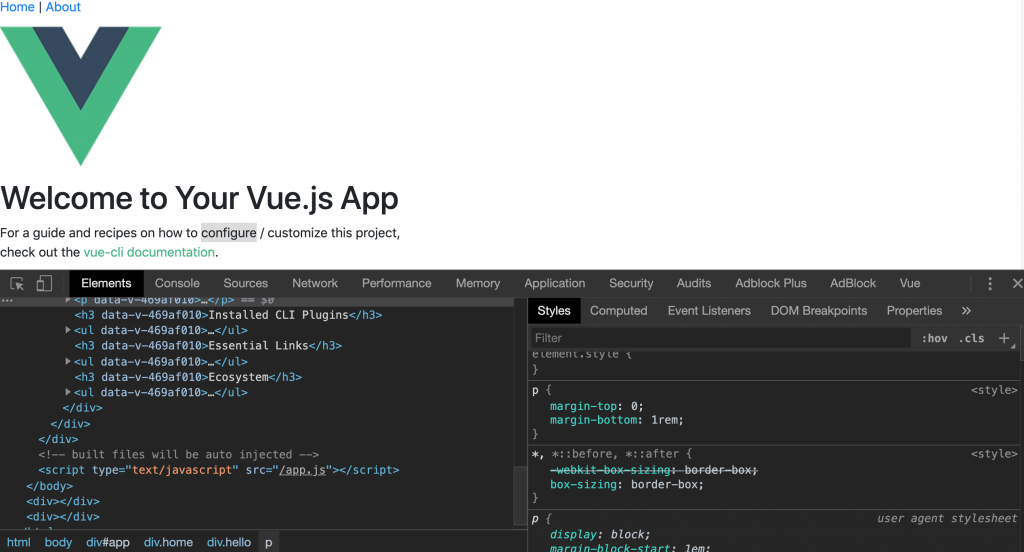Screen dimensions: 1024x552
Task: Expand the collapsed p element row
Action: 68,300
